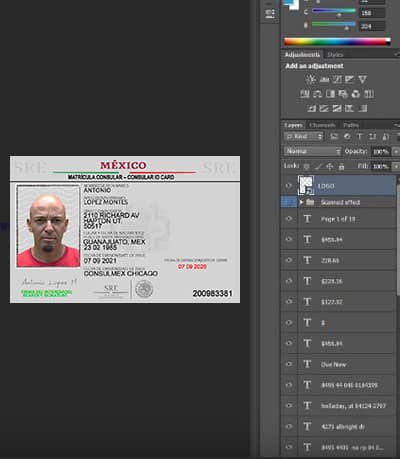Click the layer Opacity value field
Image resolution: width=400 pixels, height=459 pixels.
coord(380,152)
